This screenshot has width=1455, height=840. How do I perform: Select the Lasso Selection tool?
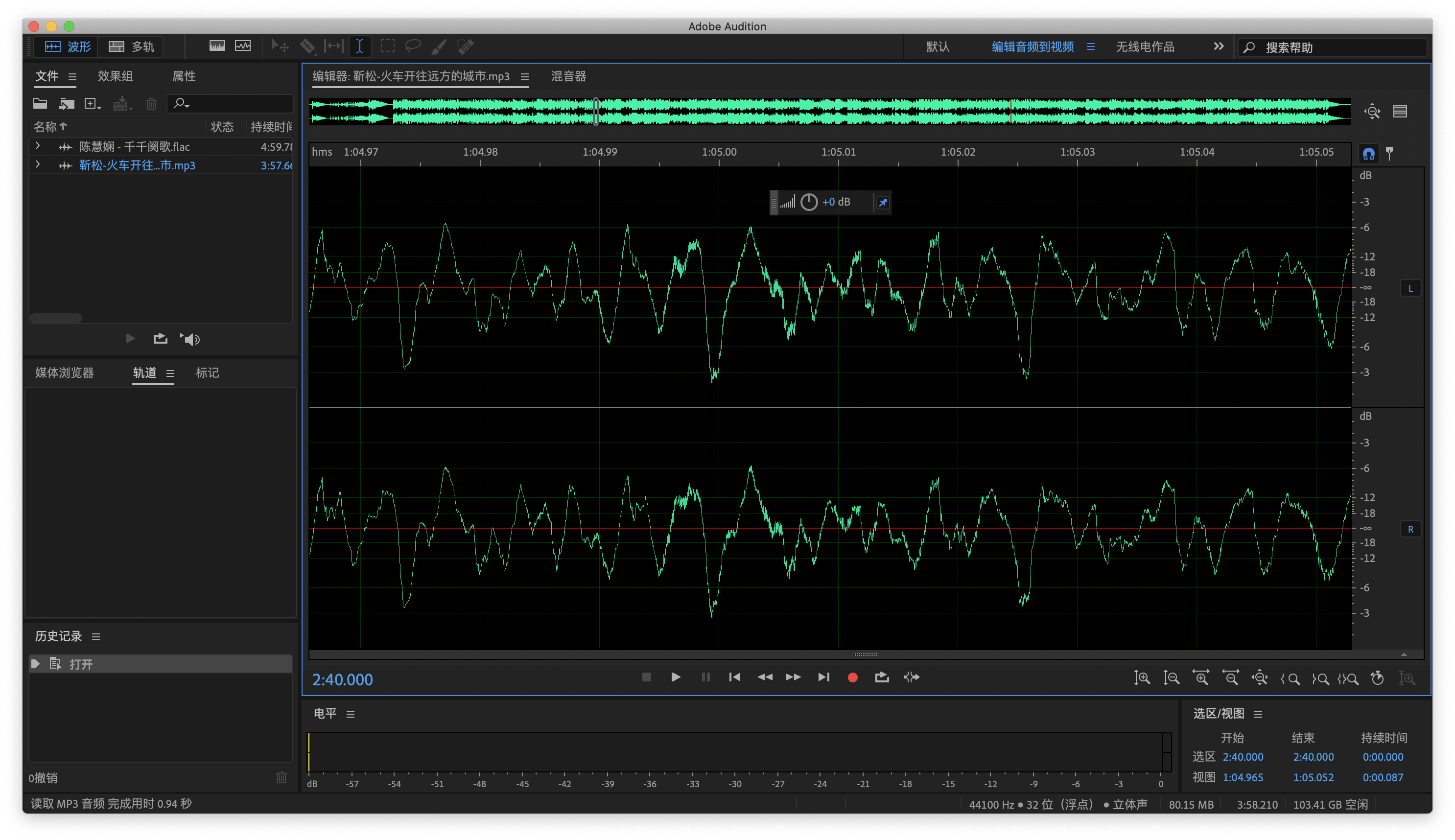pos(413,46)
